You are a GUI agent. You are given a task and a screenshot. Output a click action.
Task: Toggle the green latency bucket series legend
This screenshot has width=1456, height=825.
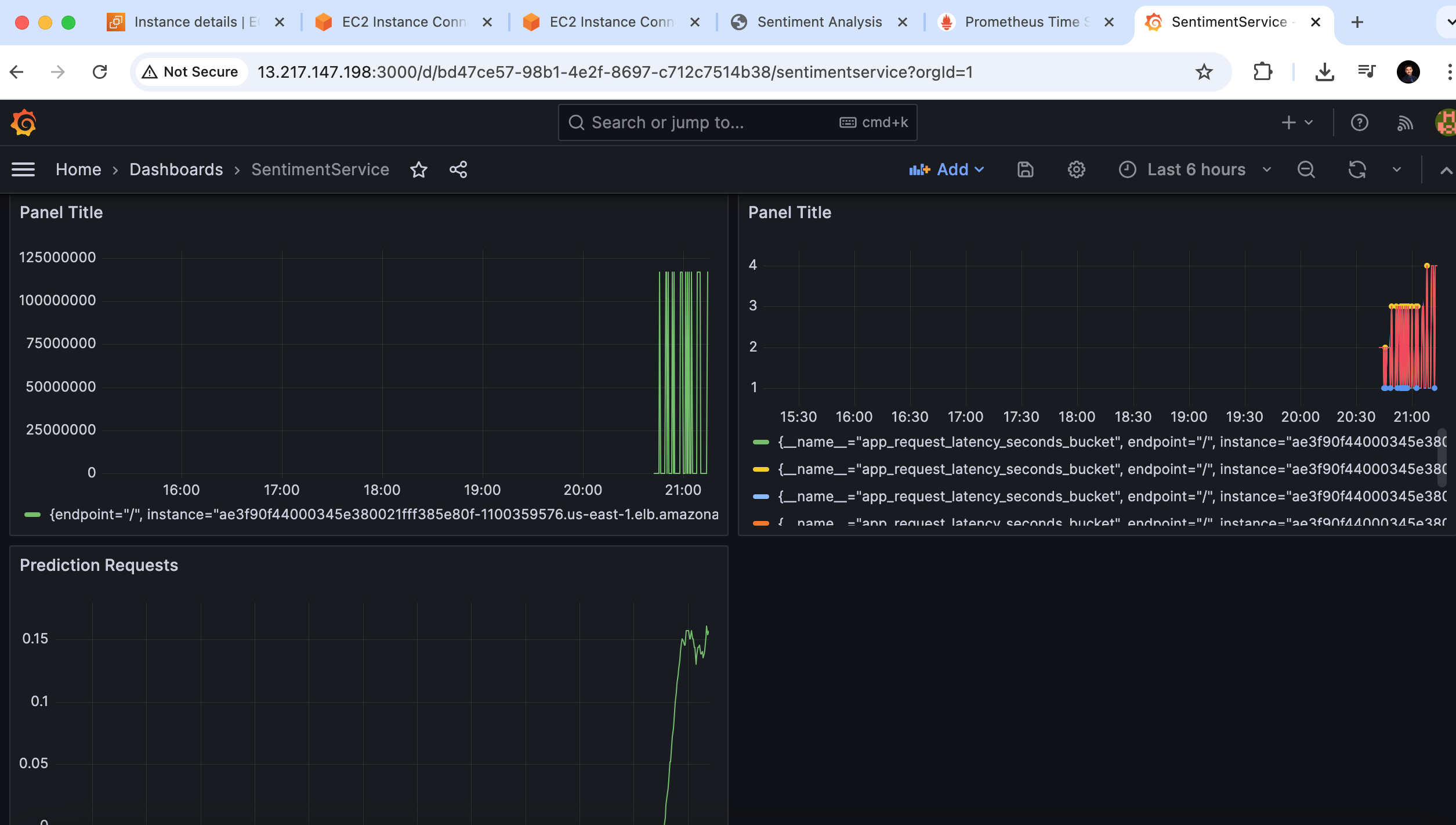(1111, 442)
